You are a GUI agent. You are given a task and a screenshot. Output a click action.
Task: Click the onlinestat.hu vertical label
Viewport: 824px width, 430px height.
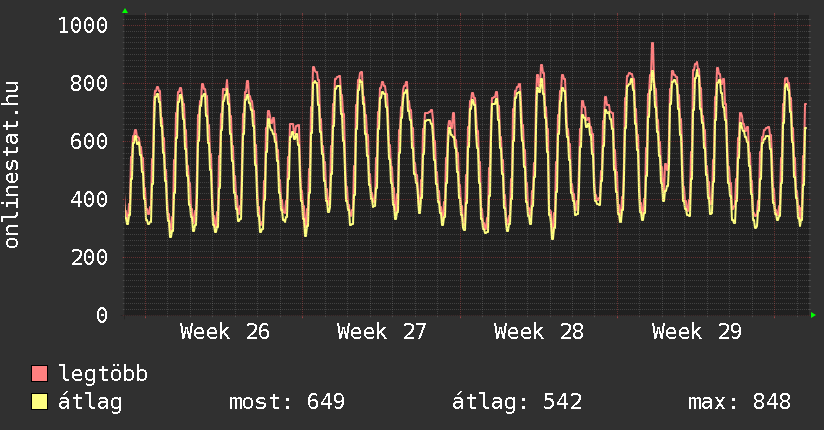click(x=12, y=164)
